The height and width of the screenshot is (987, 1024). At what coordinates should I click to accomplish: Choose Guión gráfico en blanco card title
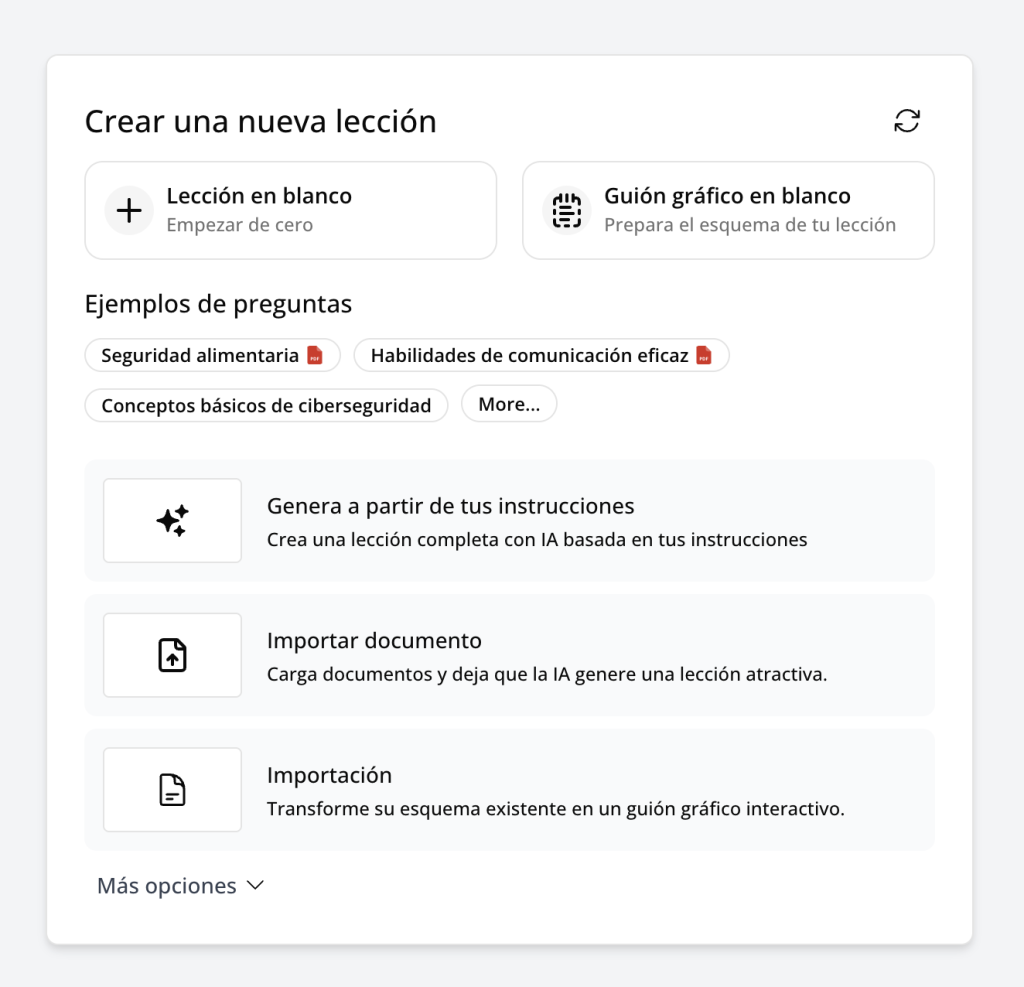727,196
